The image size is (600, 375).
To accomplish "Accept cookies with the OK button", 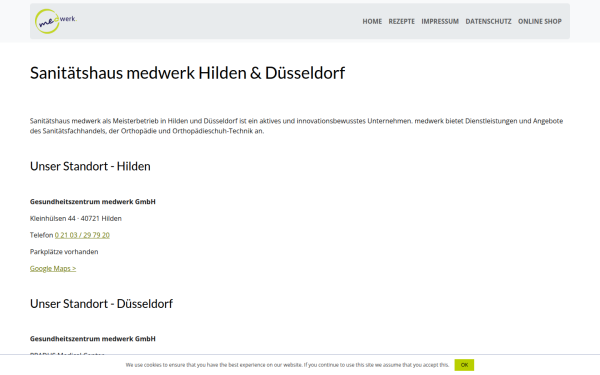I will 464,365.
